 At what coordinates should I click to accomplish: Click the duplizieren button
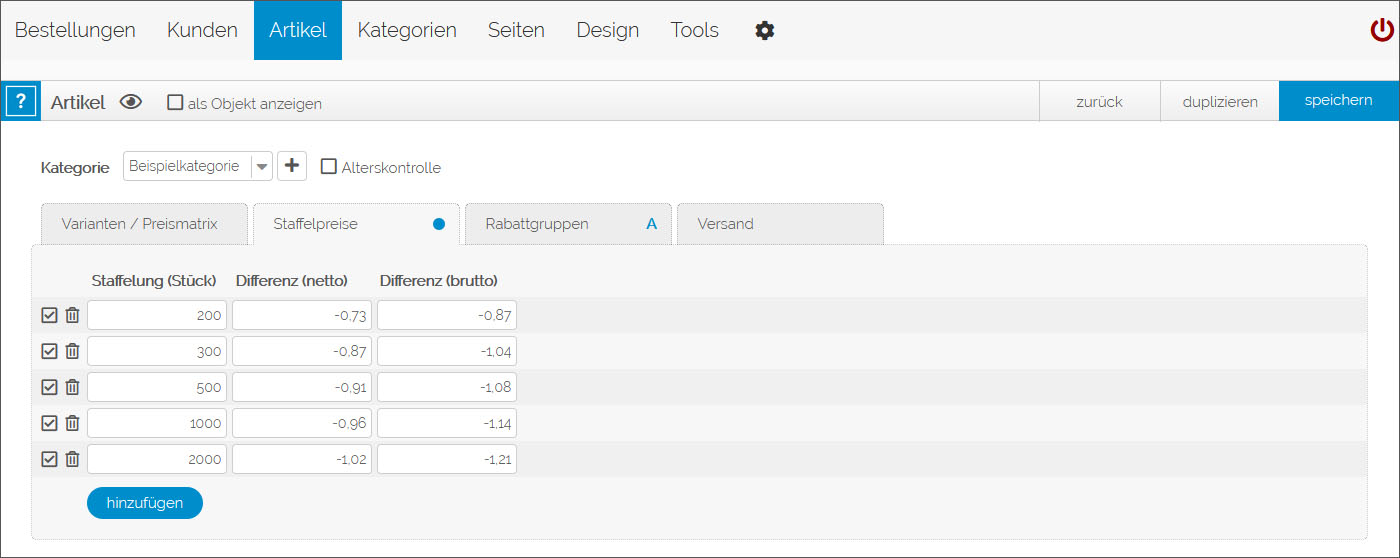(1219, 101)
